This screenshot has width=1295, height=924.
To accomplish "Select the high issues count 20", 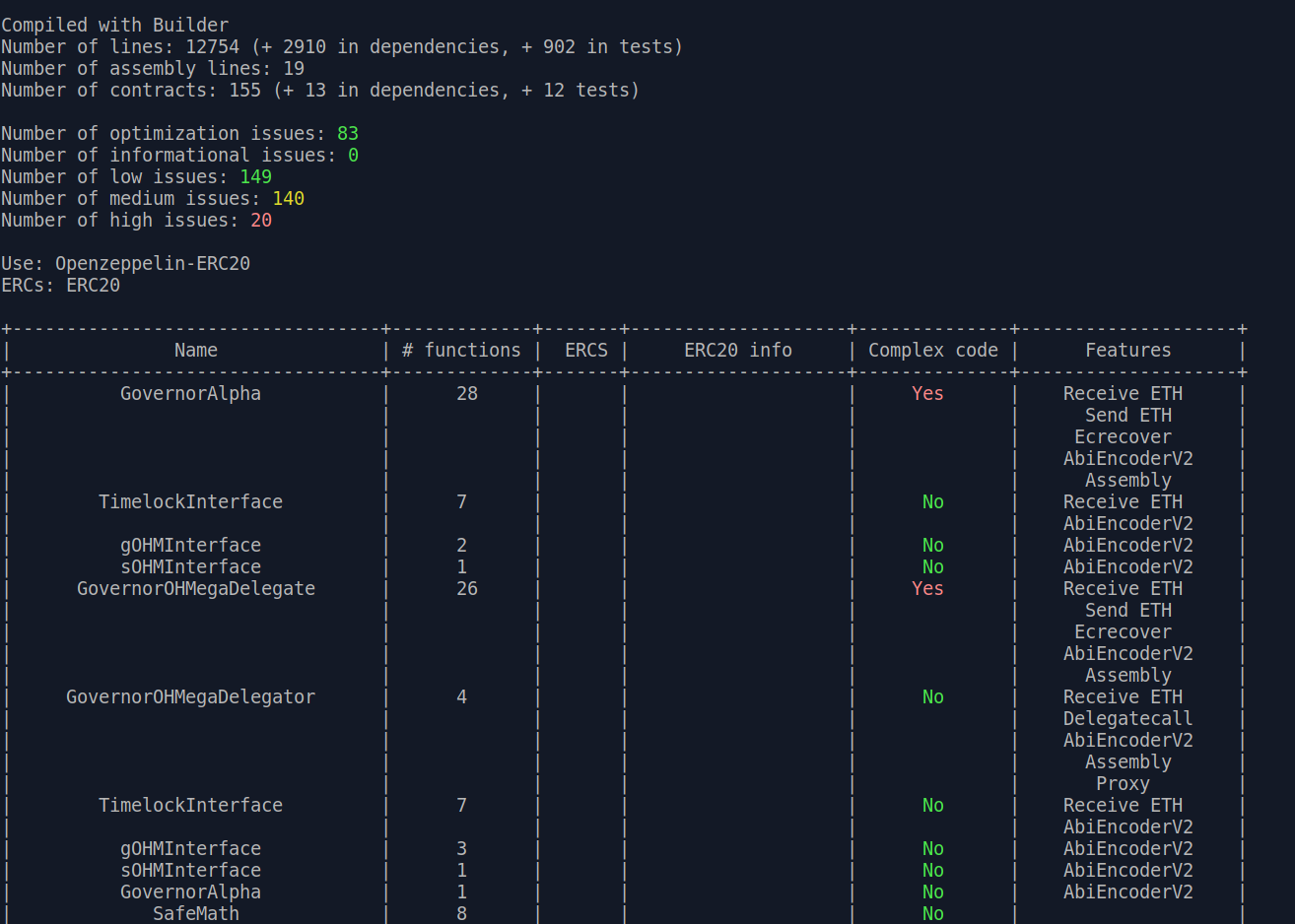I will [261, 221].
